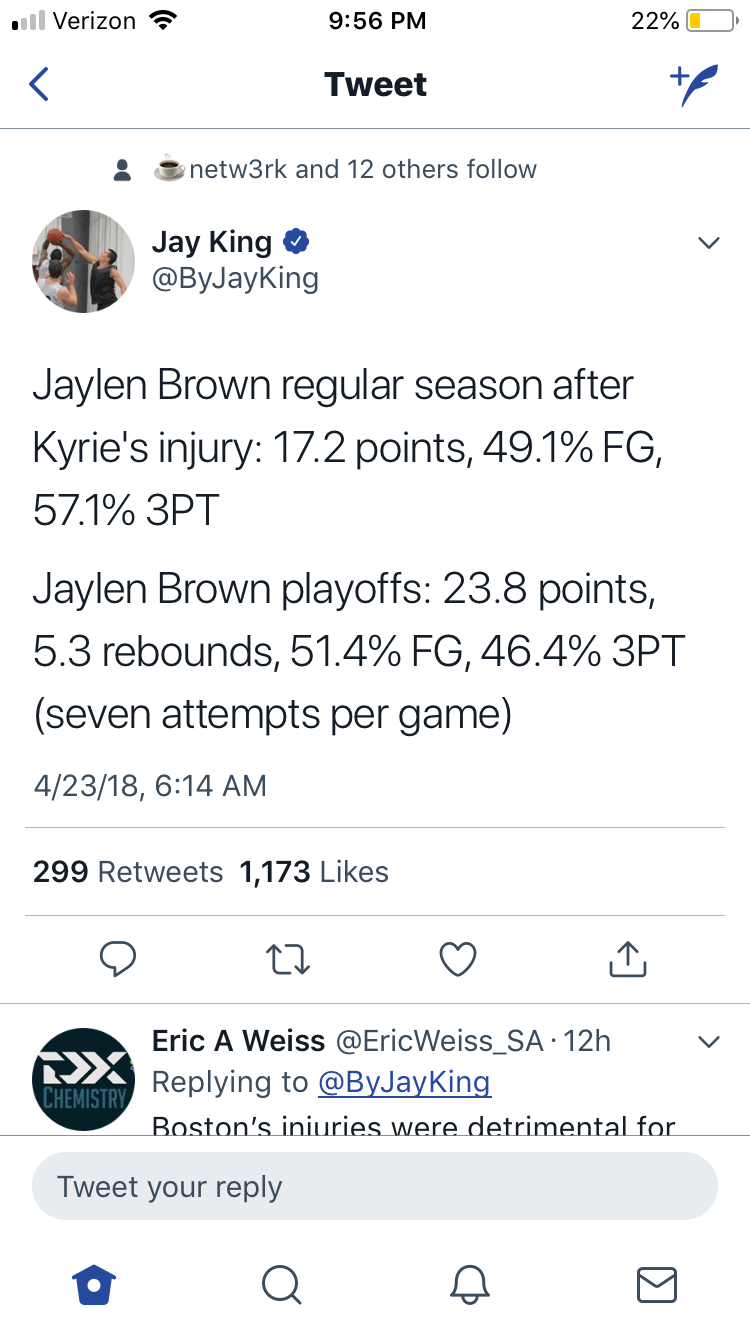Share the tweet via upload icon
This screenshot has height=1334, width=750.
(628, 958)
